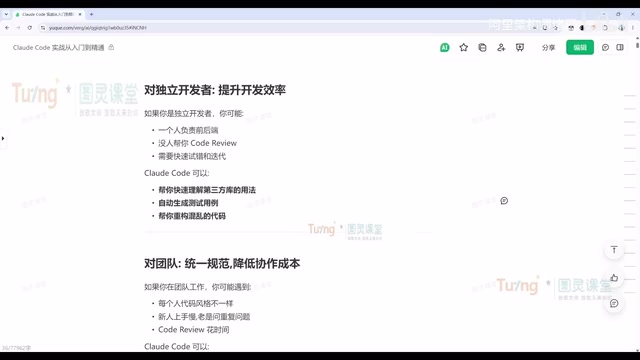Image resolution: width=640 pixels, height=360 pixels.
Task: Click the back-to-top floating button
Action: [x=614, y=250]
